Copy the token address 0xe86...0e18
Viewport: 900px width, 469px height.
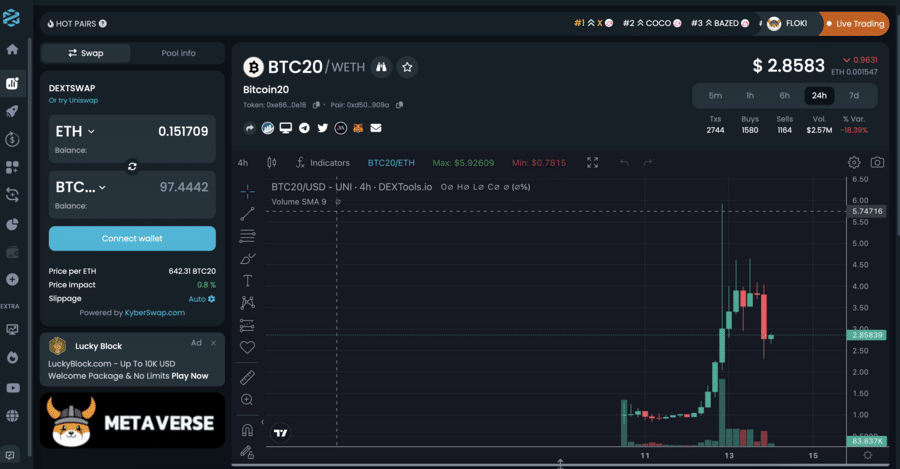tap(316, 105)
